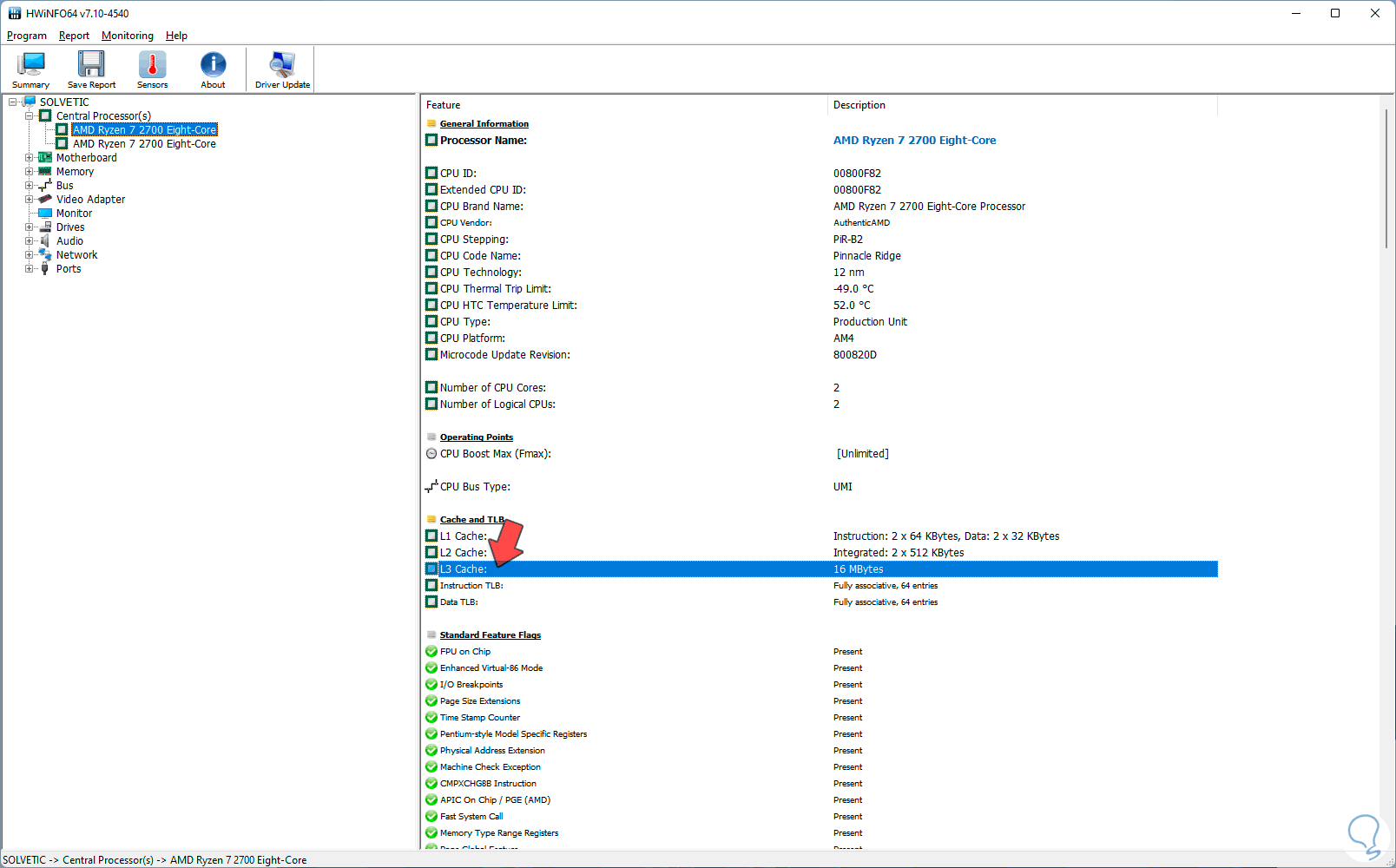The height and width of the screenshot is (868, 1396).
Task: Select the CPU Thermal Trip Limit row
Action: pos(820,289)
